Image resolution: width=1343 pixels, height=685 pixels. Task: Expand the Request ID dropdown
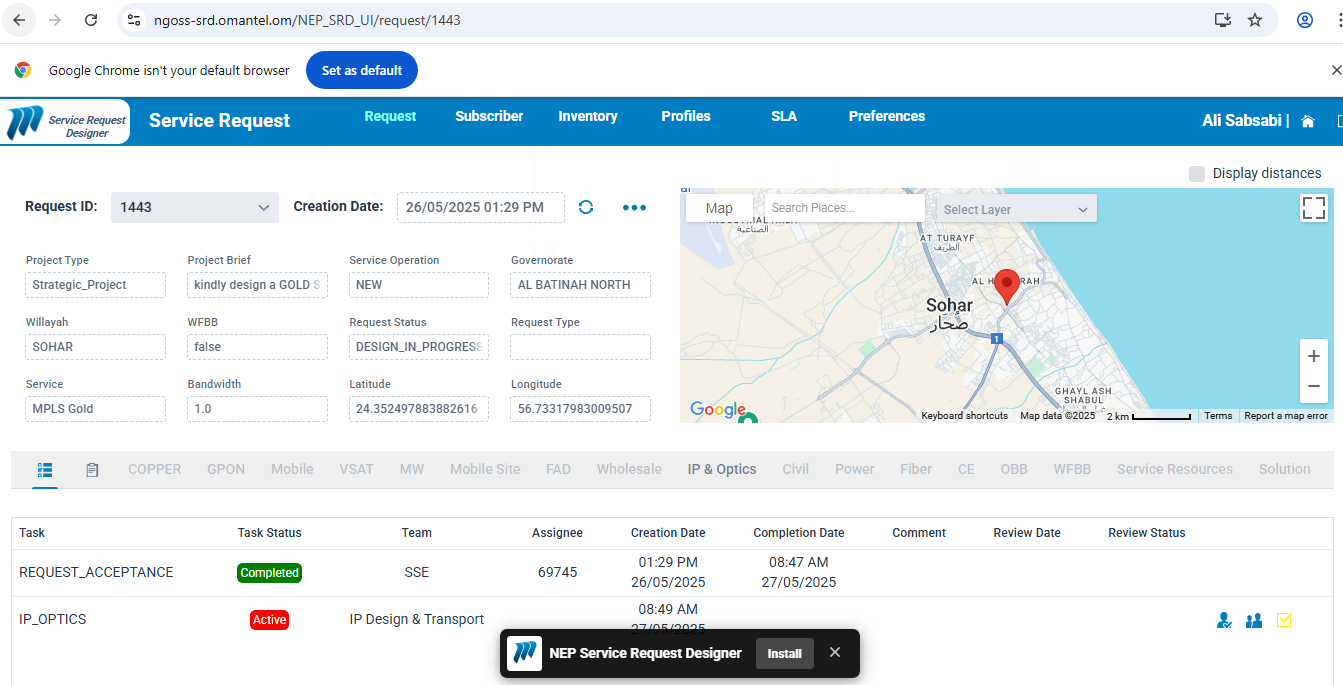coord(194,207)
